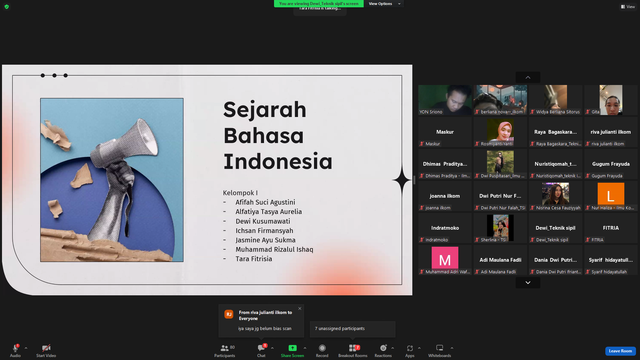Viewport: 640px width, 360px height.
Task: Select Adi Maulana Fadli participant tile
Action: [500, 260]
